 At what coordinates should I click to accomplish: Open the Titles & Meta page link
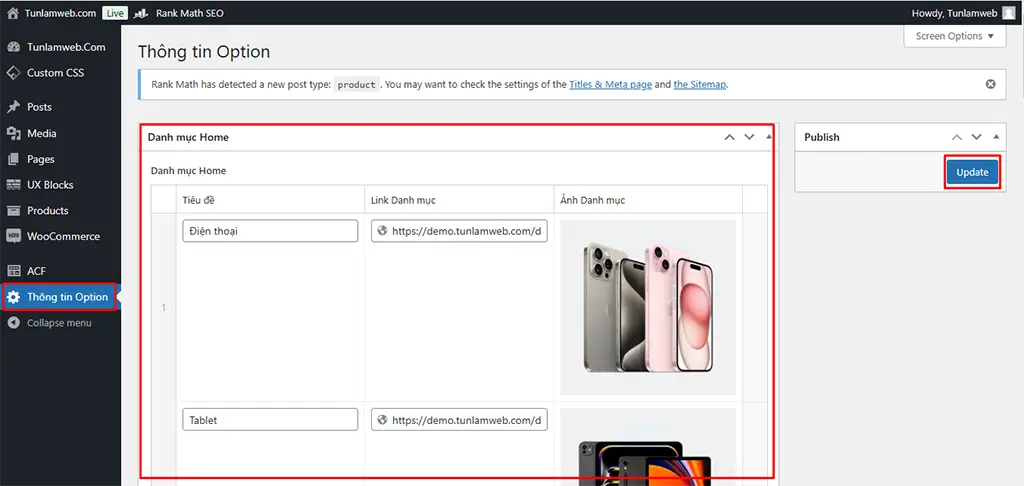611,84
